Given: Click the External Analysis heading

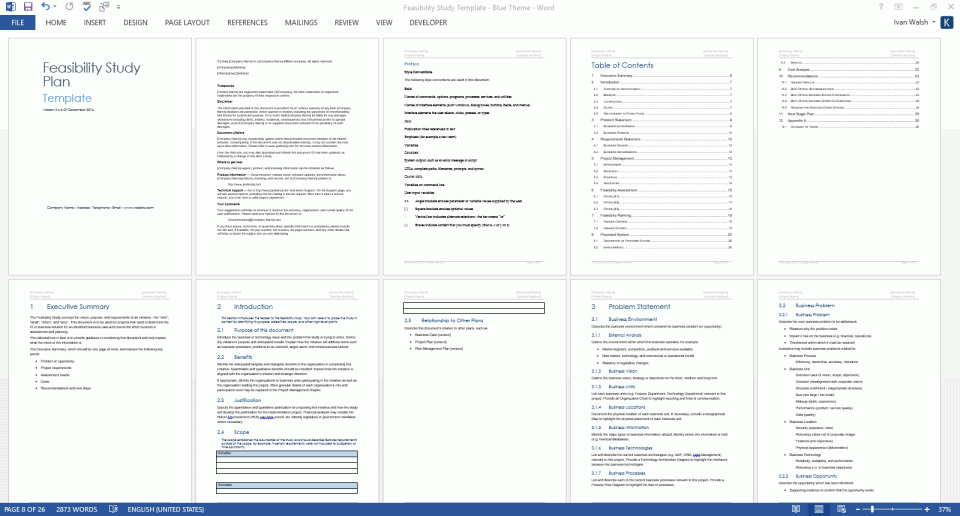Looking at the screenshot, I should pos(624,335).
